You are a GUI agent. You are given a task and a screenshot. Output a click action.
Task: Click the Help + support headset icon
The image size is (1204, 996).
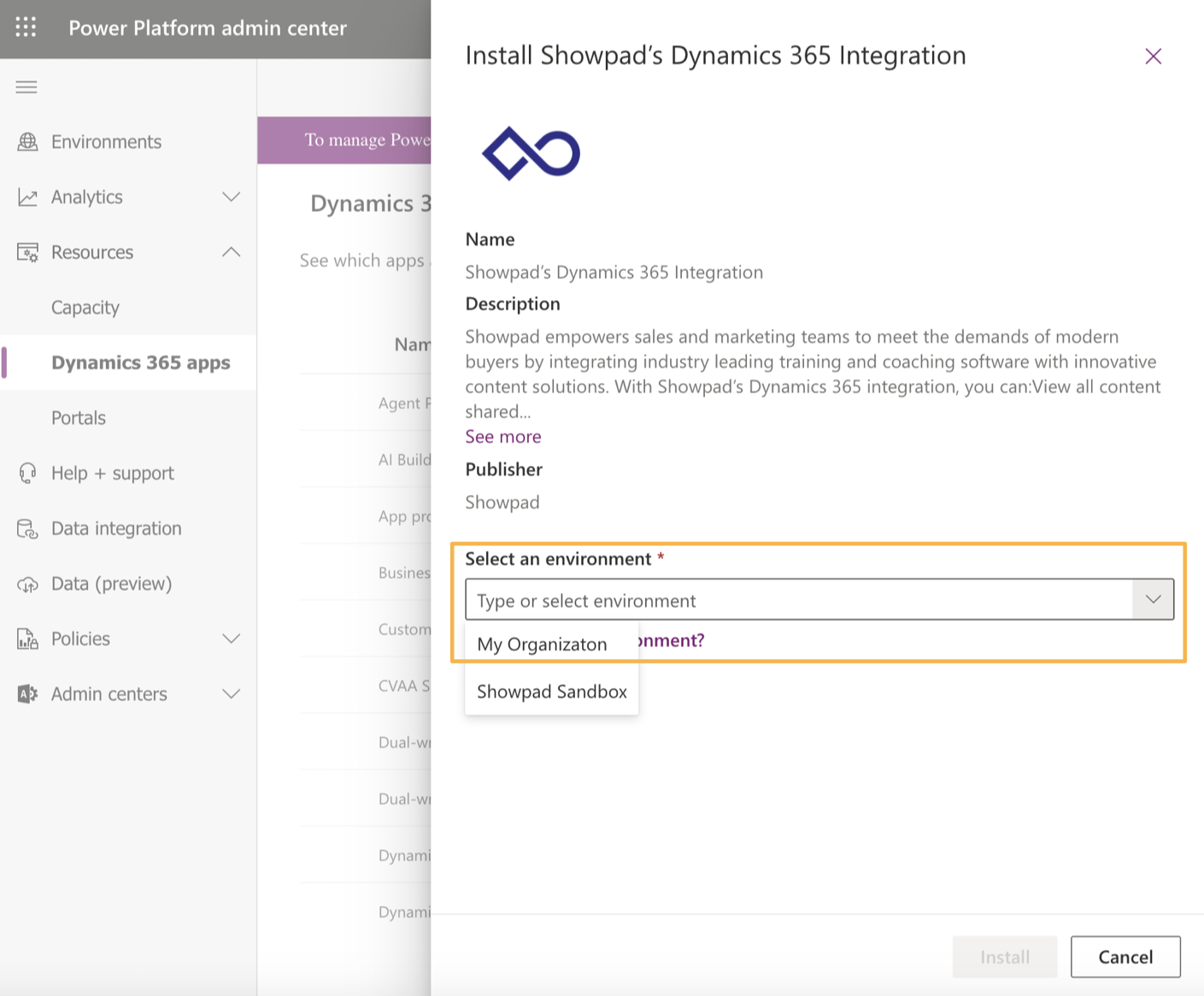[x=27, y=473]
